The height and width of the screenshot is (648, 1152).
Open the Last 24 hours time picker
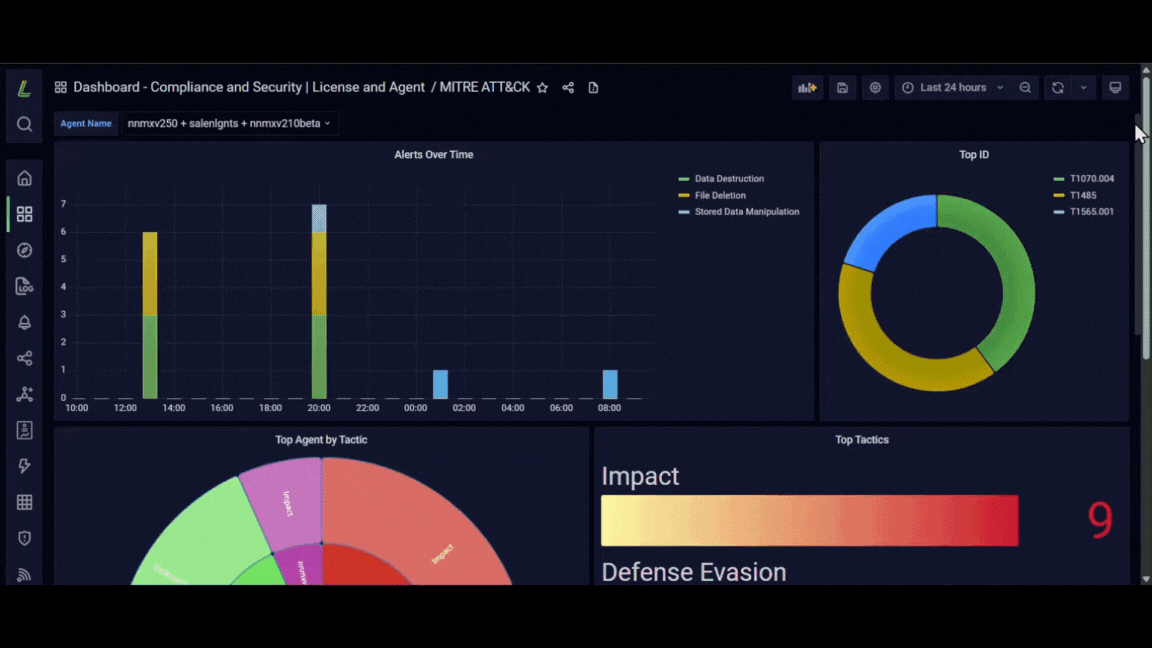click(x=952, y=87)
